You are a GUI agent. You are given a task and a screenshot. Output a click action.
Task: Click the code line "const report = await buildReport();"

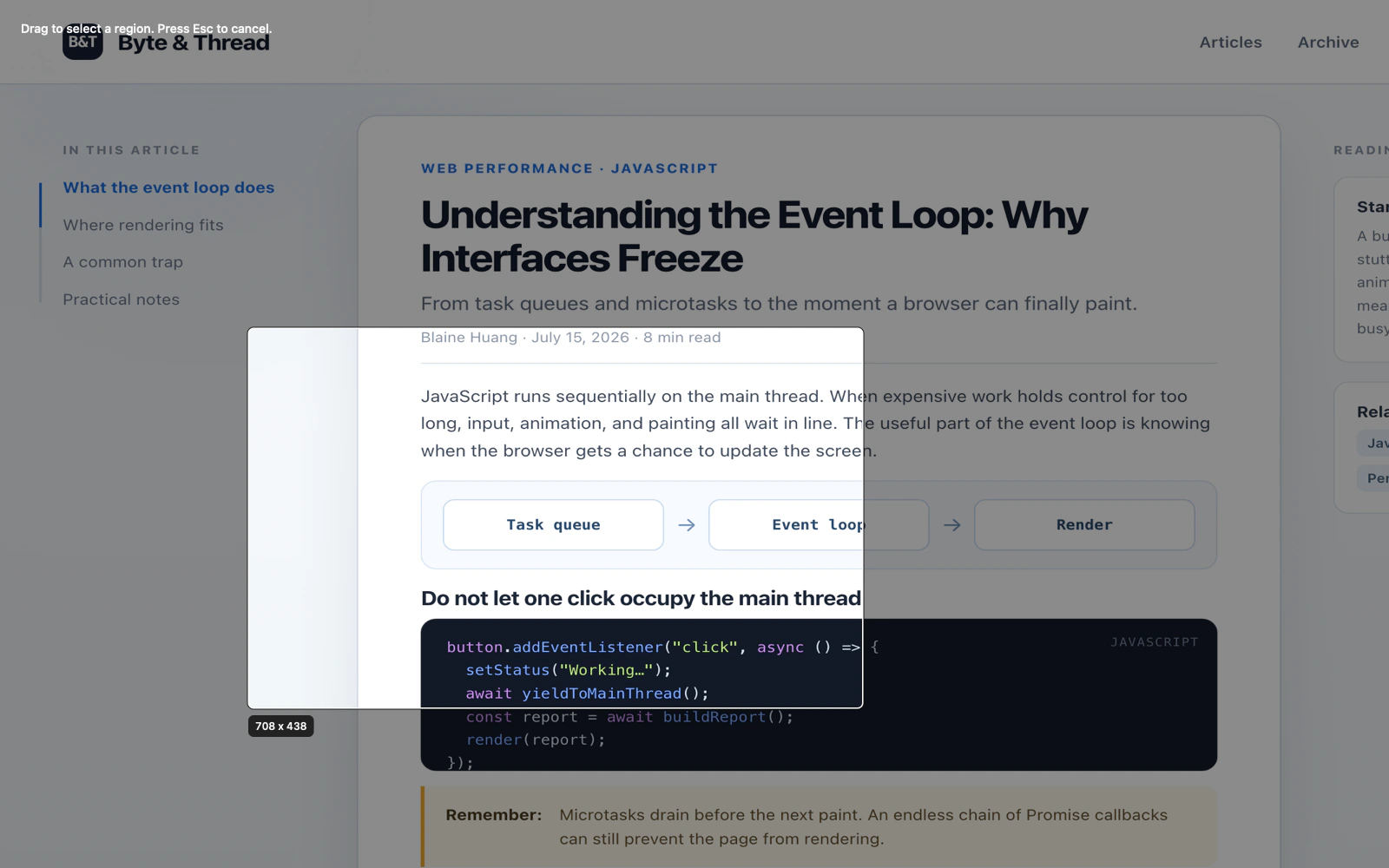point(629,717)
